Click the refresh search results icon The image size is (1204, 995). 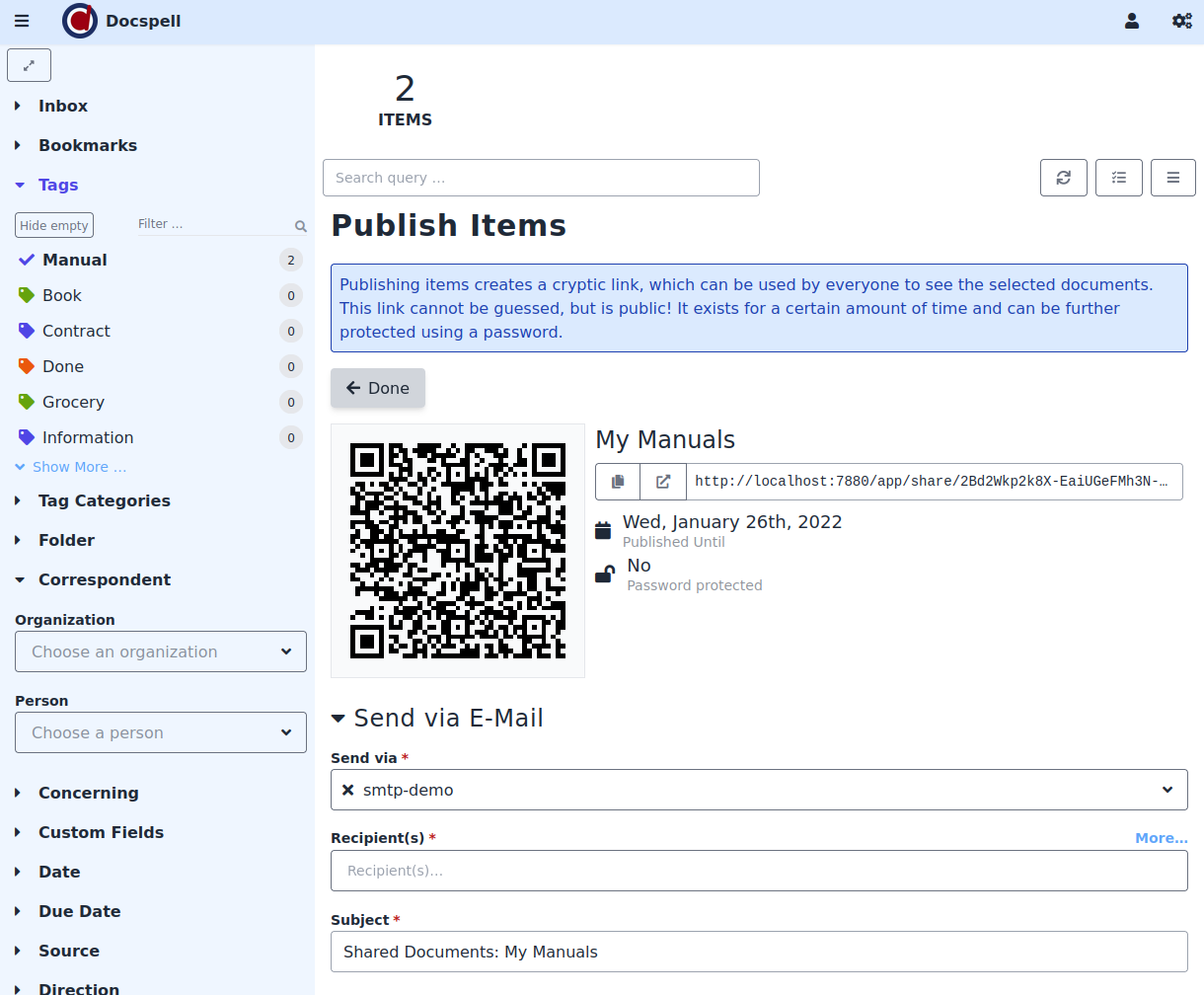[1063, 178]
